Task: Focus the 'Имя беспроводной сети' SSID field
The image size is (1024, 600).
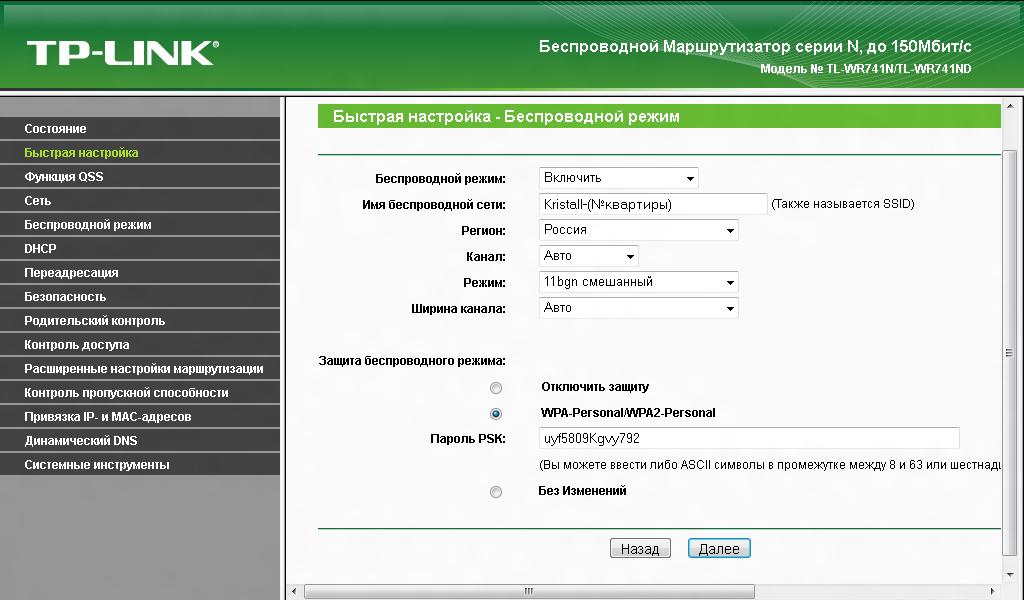Action: coord(652,204)
